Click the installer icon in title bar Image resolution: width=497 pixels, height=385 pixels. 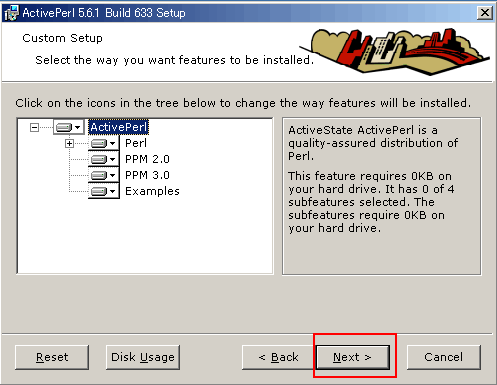coord(11,13)
